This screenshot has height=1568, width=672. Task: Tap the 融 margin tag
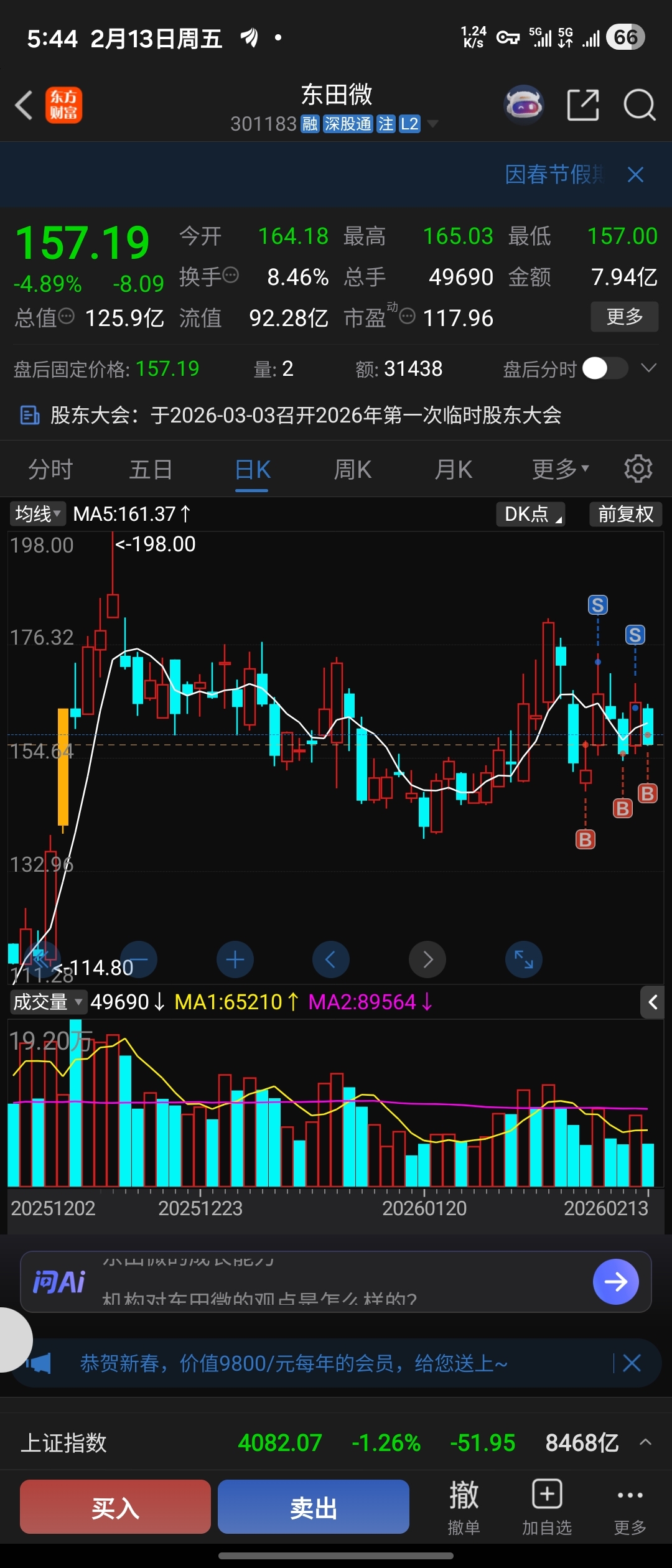pyautogui.click(x=310, y=124)
